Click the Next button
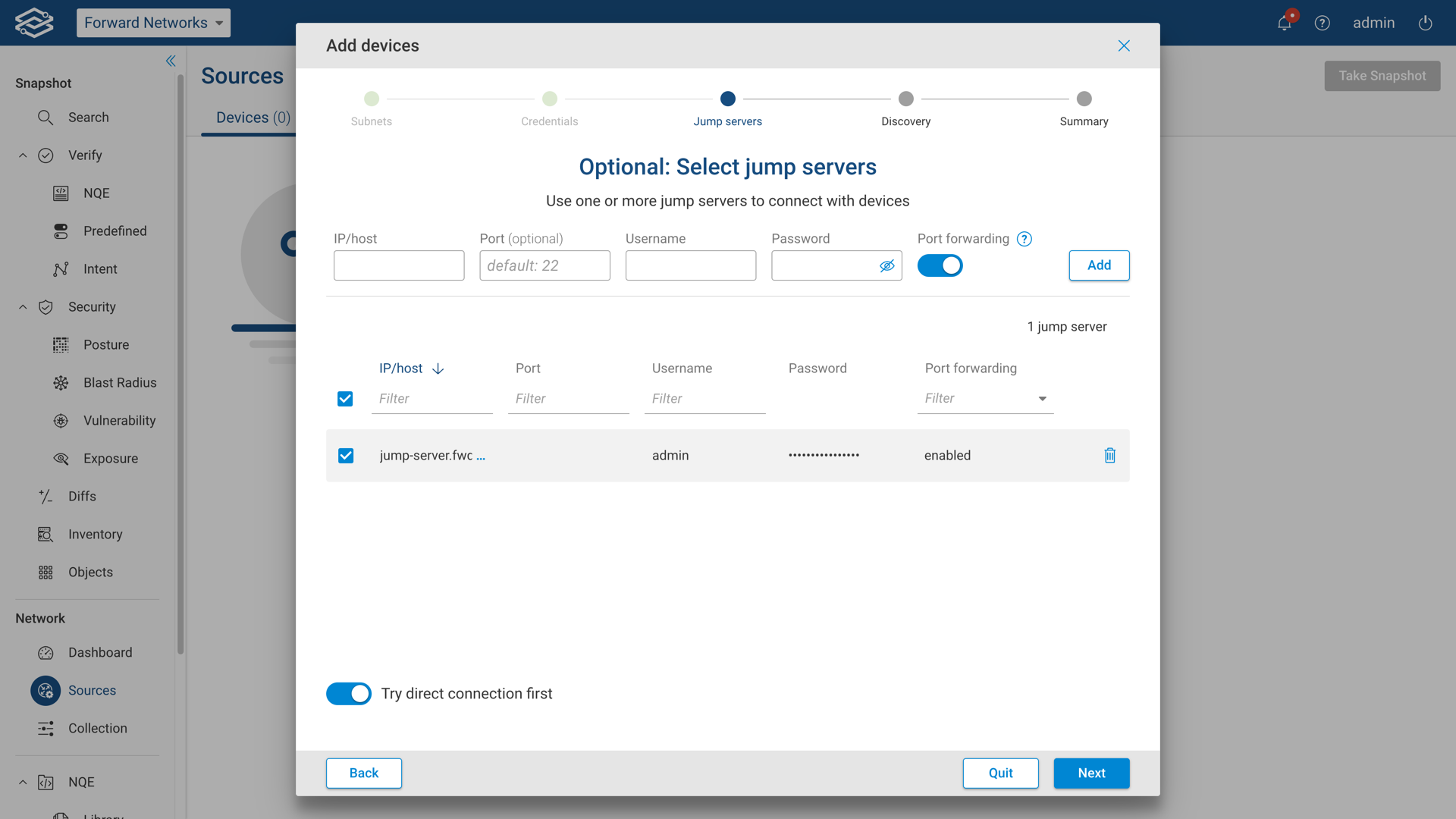 click(1090, 773)
